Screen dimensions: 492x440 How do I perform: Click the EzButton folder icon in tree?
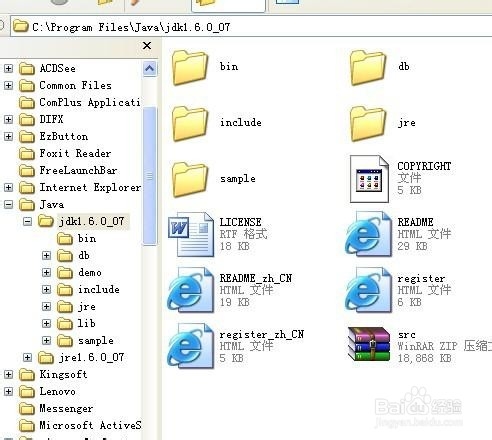[27, 136]
